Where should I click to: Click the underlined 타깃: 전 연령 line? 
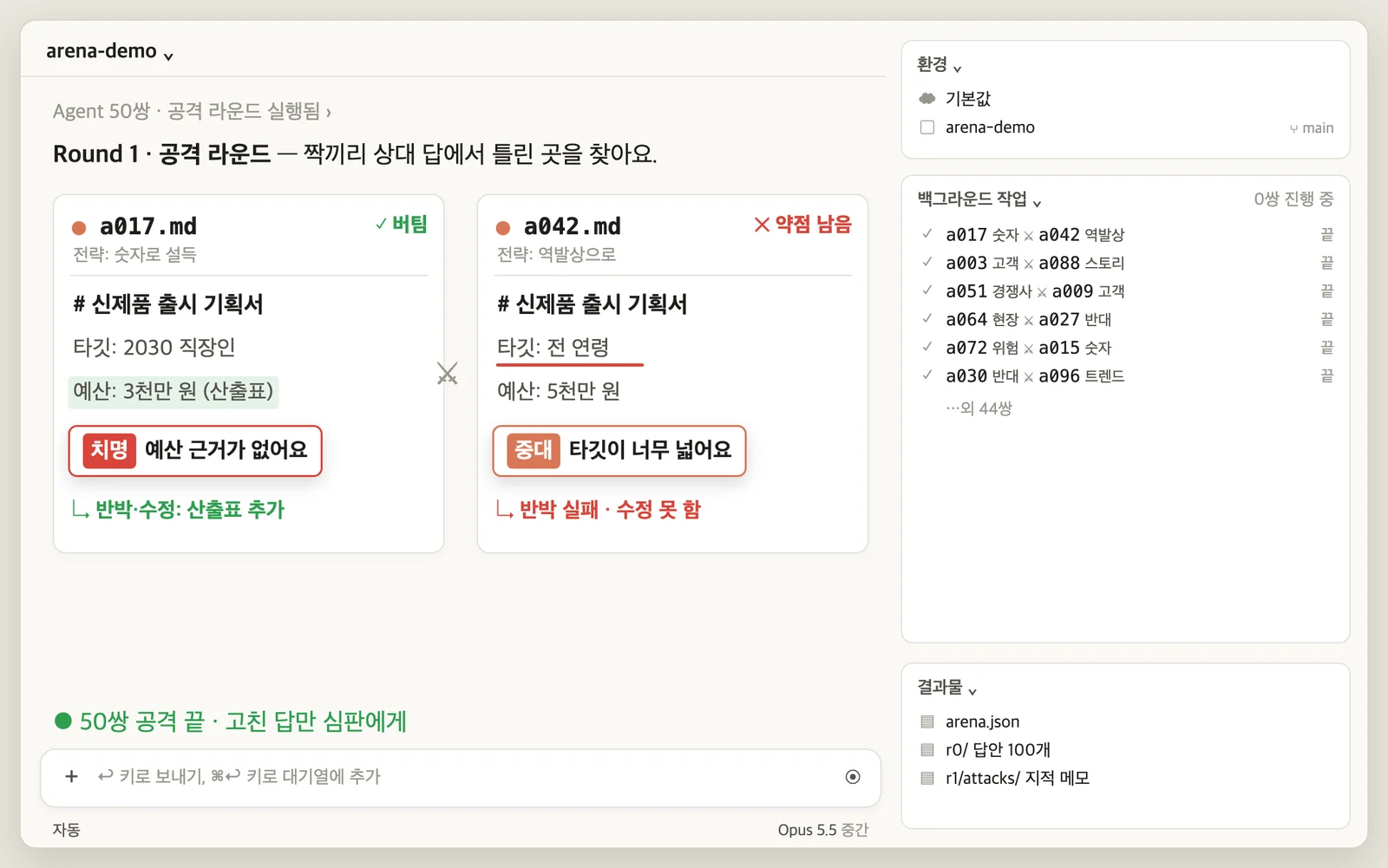pyautogui.click(x=553, y=348)
